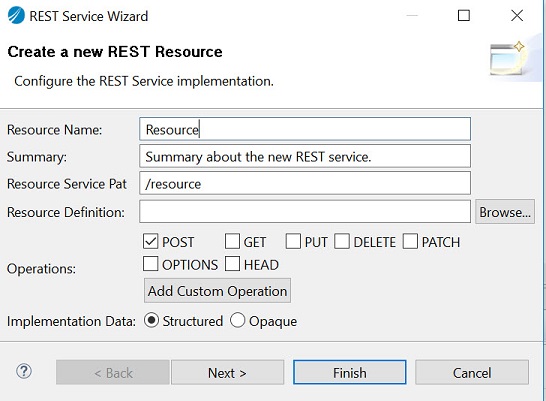Browse for a resource definition file
Image resolution: width=546 pixels, height=401 pixels.
(x=505, y=212)
